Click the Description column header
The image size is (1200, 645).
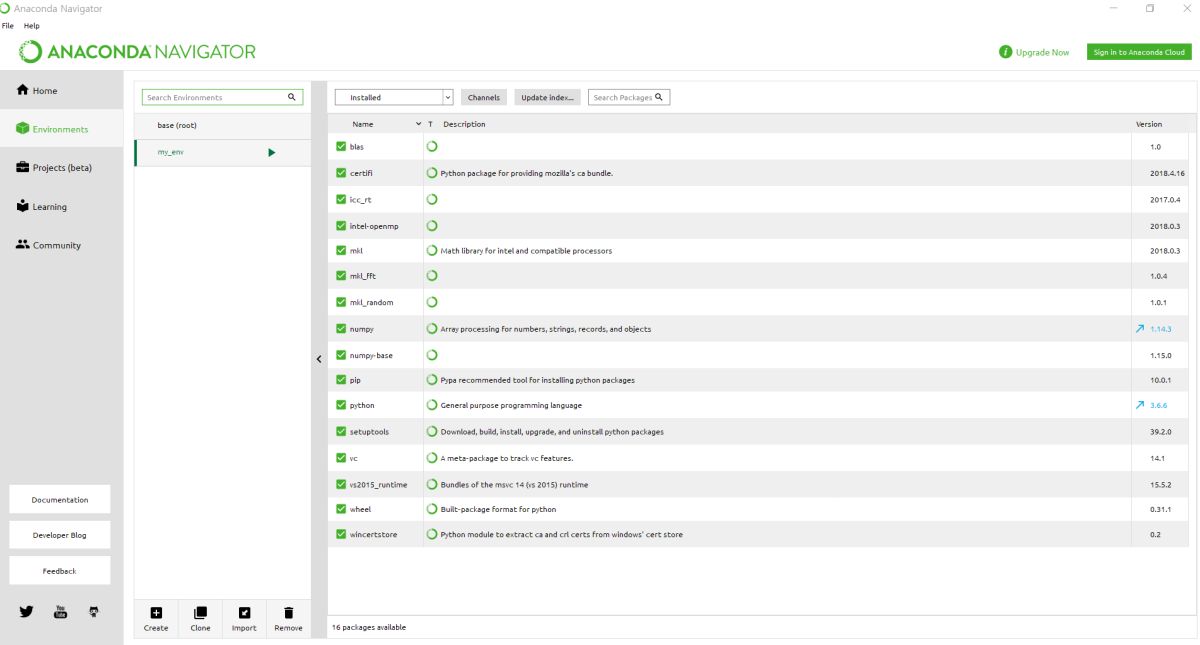(x=464, y=124)
